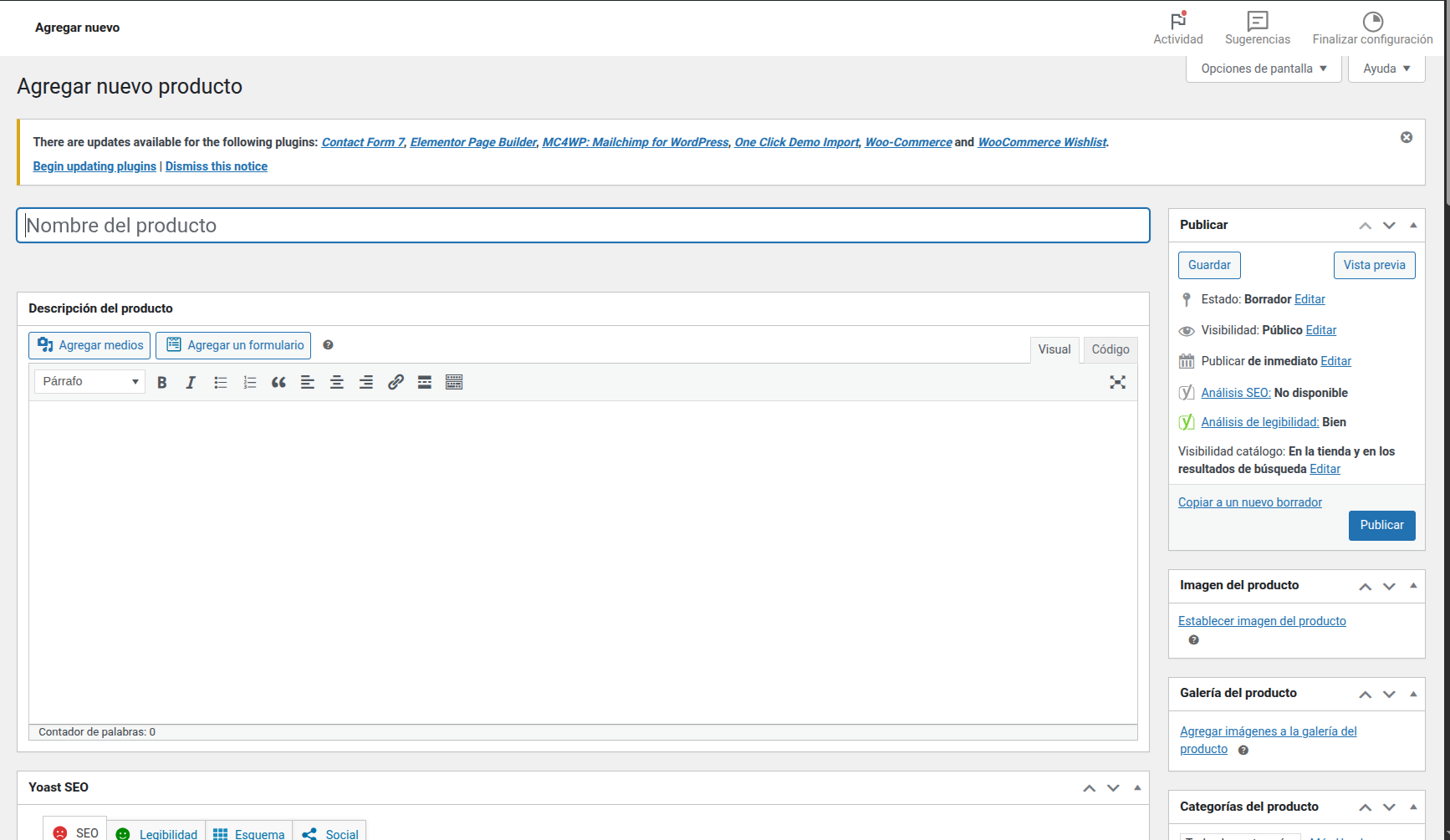This screenshot has width=1450, height=840.
Task: Open the Párrafo format dropdown
Action: point(90,381)
